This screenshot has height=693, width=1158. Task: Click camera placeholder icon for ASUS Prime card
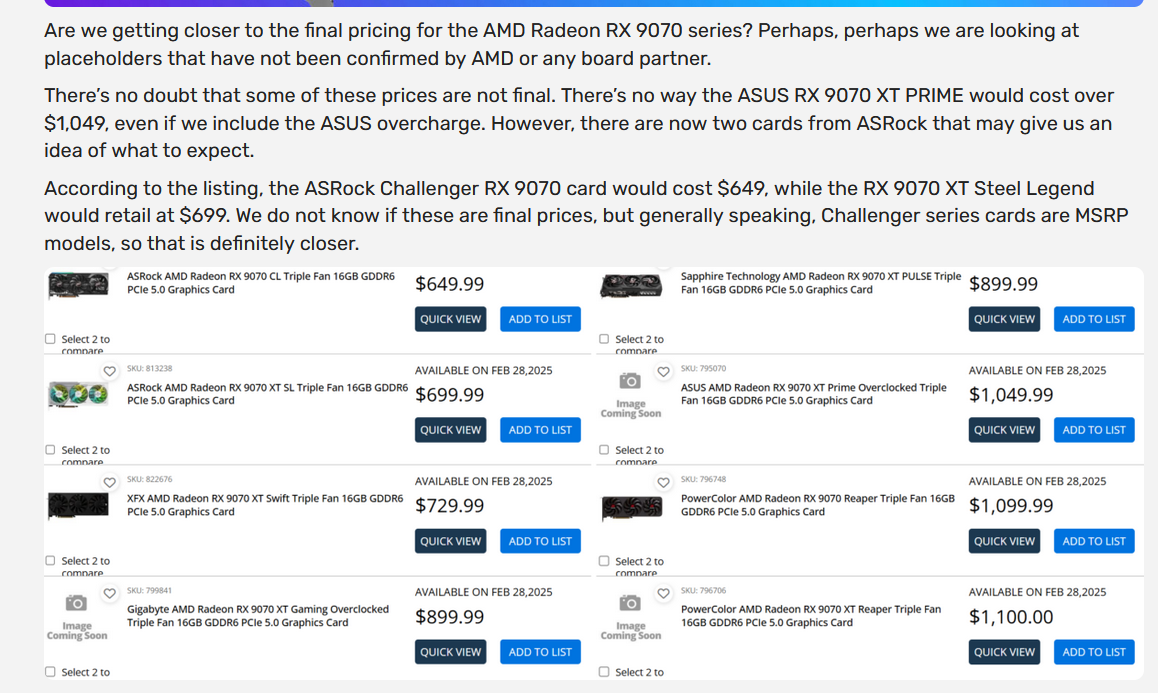tap(630, 381)
